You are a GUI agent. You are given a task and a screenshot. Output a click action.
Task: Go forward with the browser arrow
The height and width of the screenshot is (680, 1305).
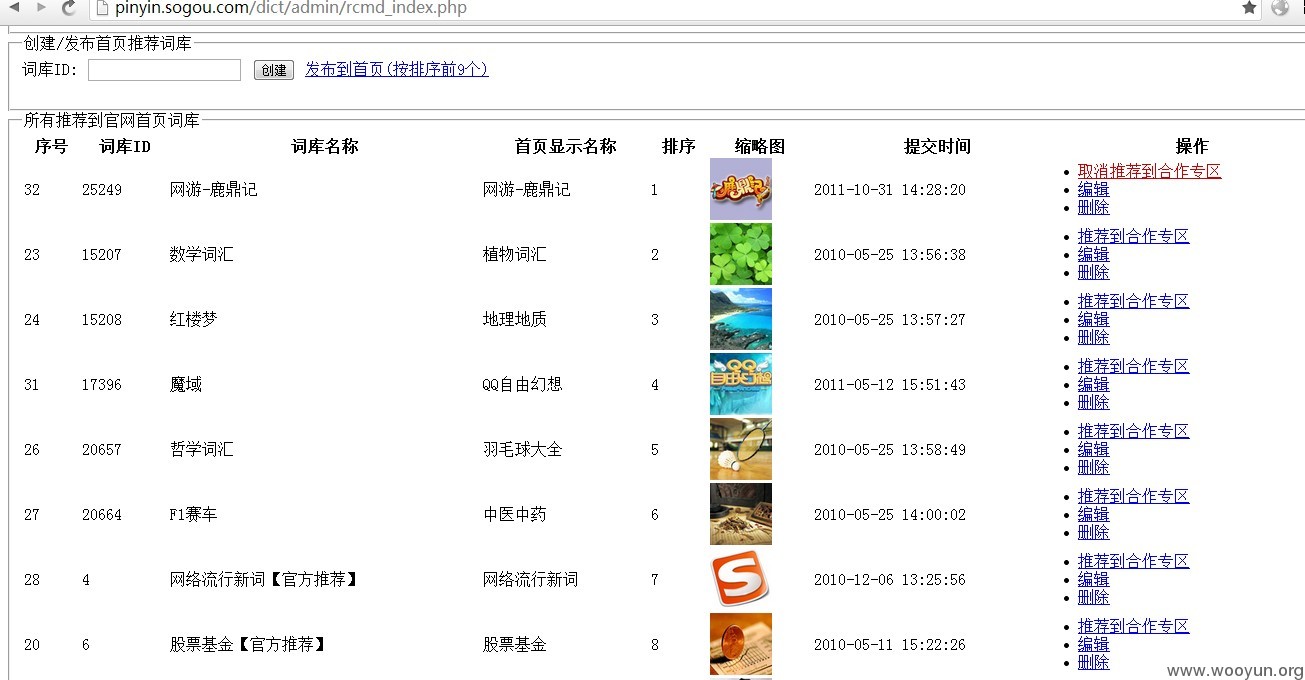(x=41, y=7)
